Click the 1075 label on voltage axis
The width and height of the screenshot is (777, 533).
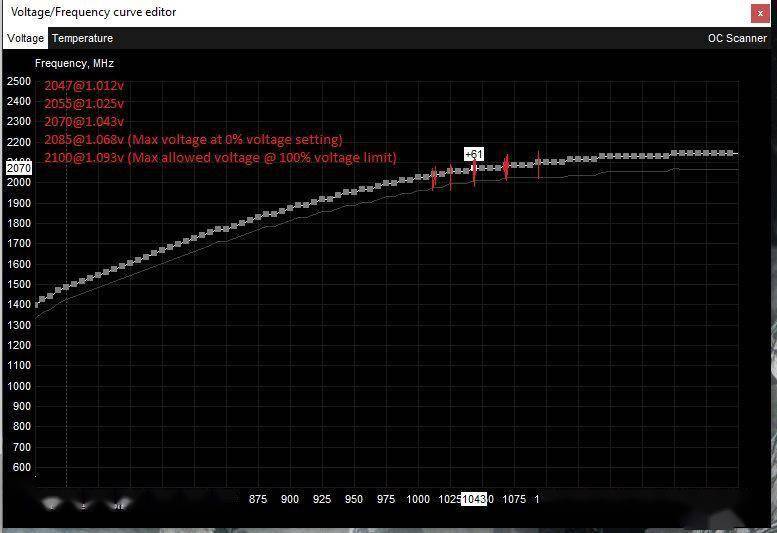pos(514,498)
